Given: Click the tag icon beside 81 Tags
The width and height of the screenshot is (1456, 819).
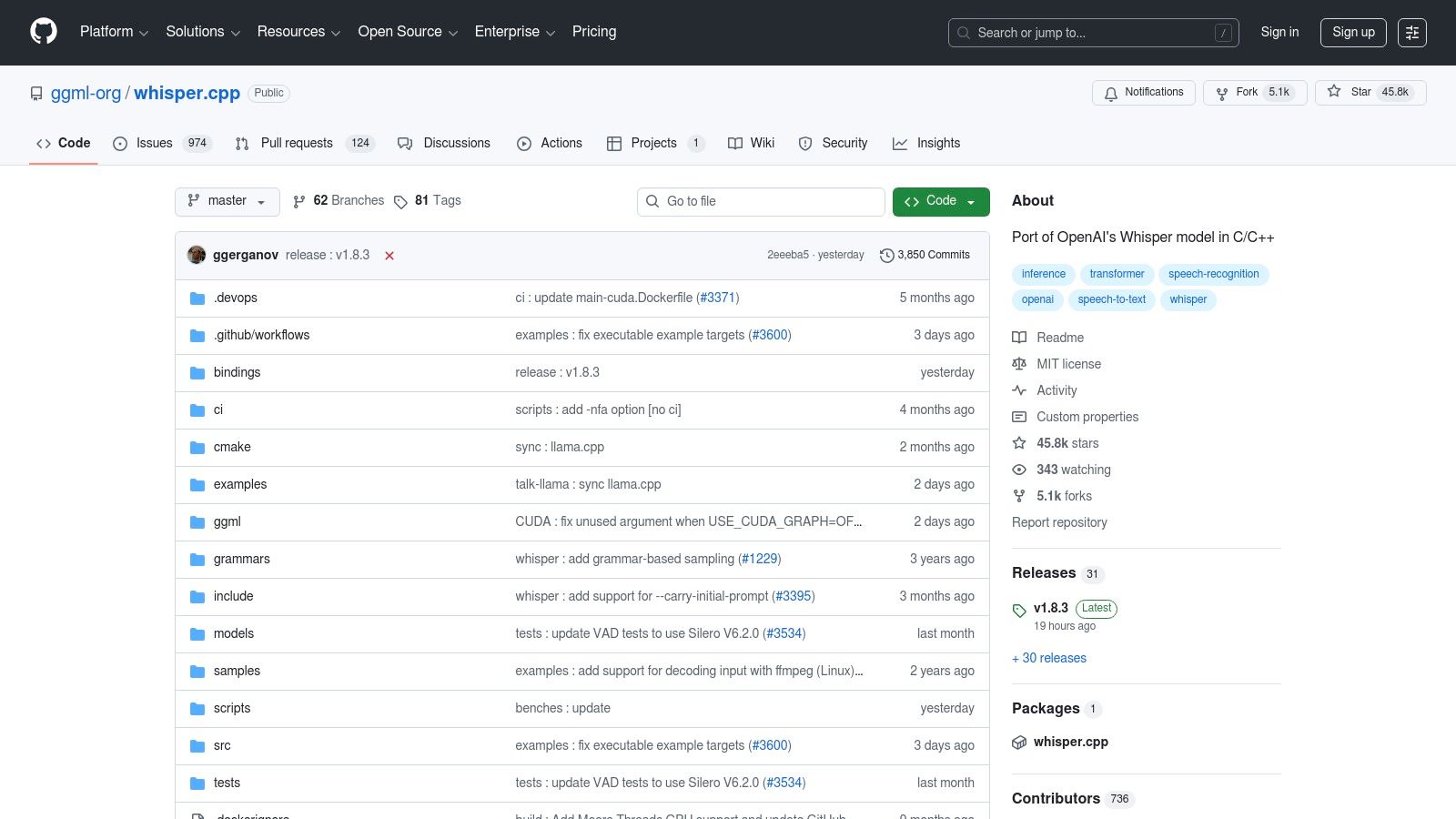Looking at the screenshot, I should click(x=401, y=201).
